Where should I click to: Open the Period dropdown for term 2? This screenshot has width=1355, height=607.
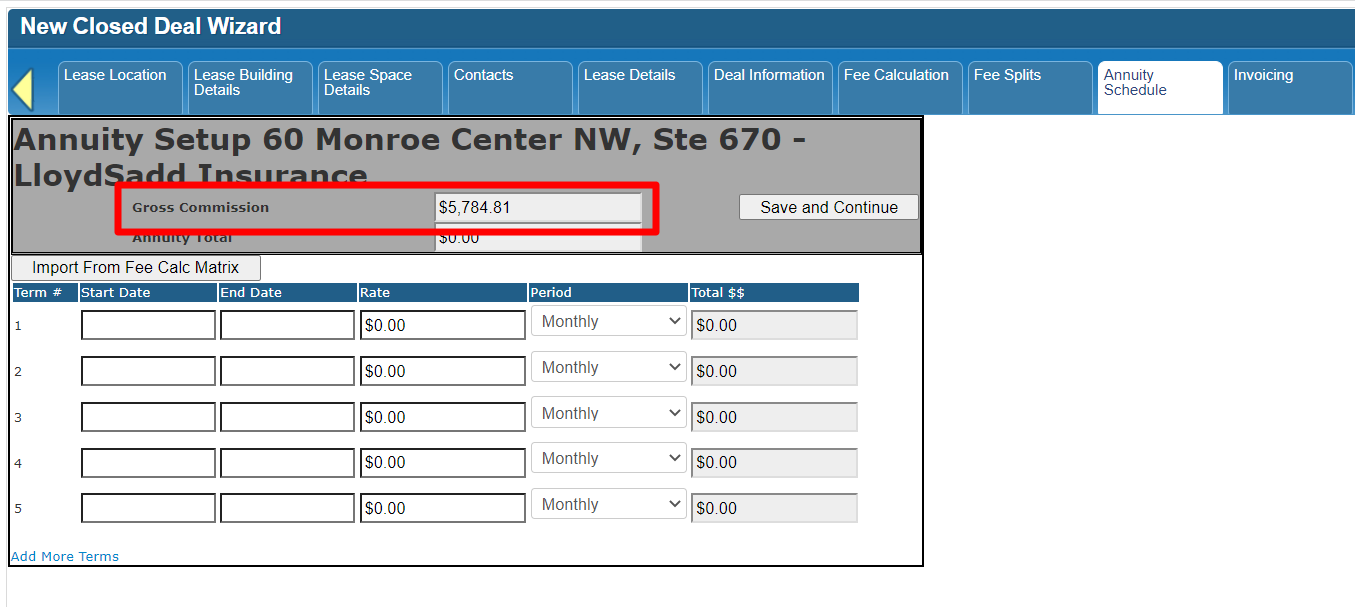(x=608, y=368)
